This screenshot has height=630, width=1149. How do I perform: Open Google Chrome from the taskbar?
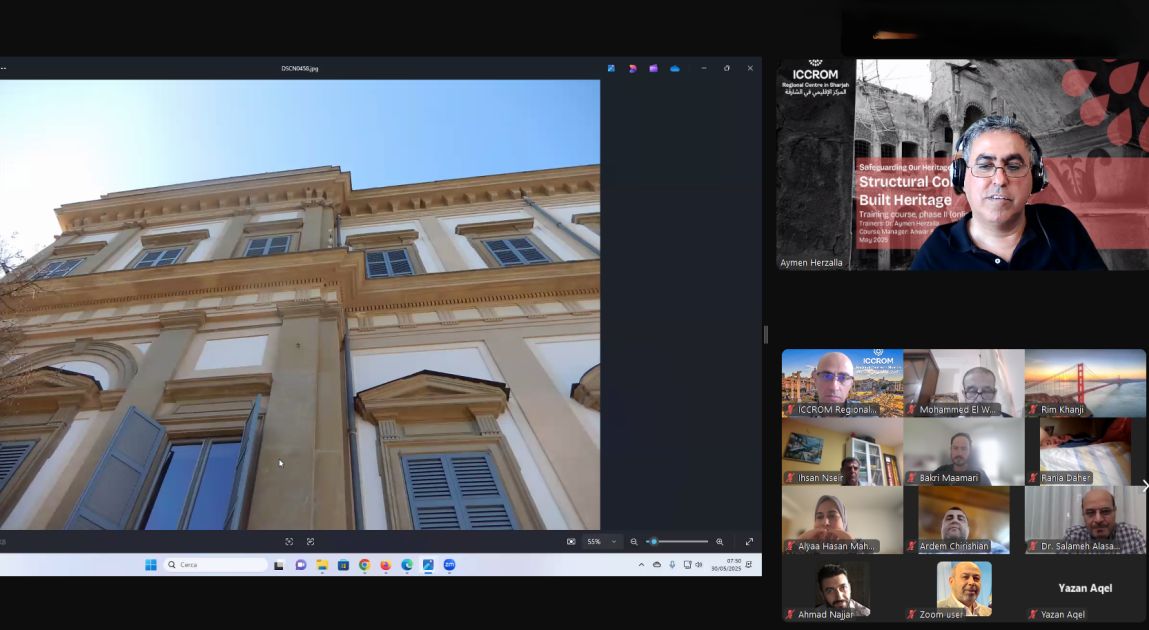[x=364, y=565]
